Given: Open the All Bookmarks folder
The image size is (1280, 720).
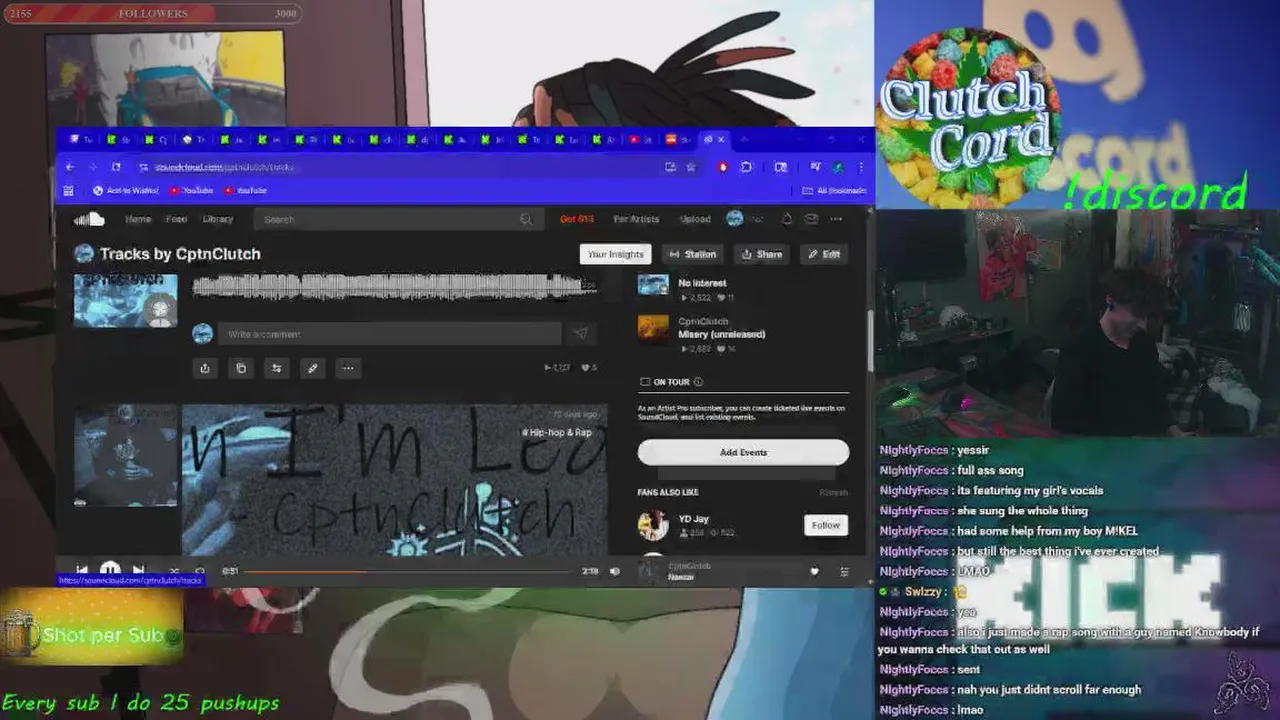Looking at the screenshot, I should pyautogui.click(x=834, y=190).
